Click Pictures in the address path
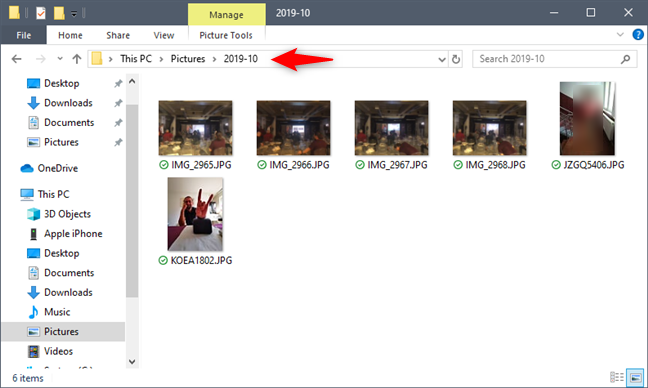The image size is (648, 388). click(x=188, y=59)
